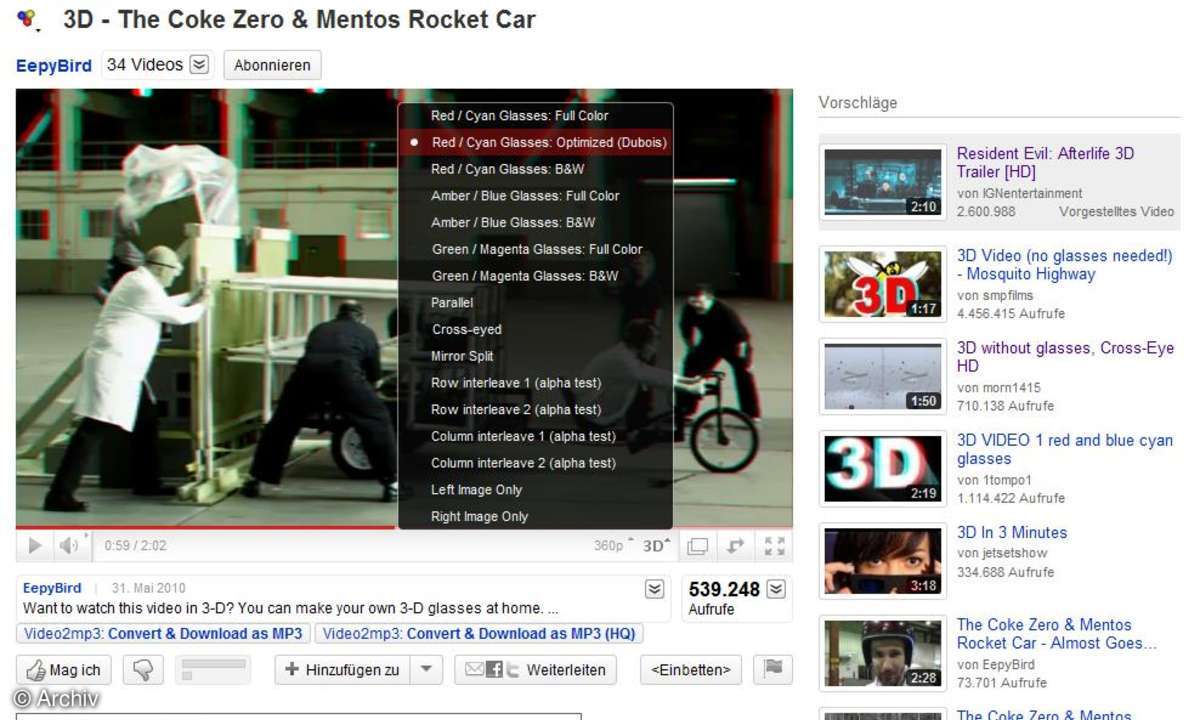Viewport: 1200px width, 720px height.
Task: Open 3D VIDEO 1 red and blue cyan glasses link
Action: tap(1065, 449)
